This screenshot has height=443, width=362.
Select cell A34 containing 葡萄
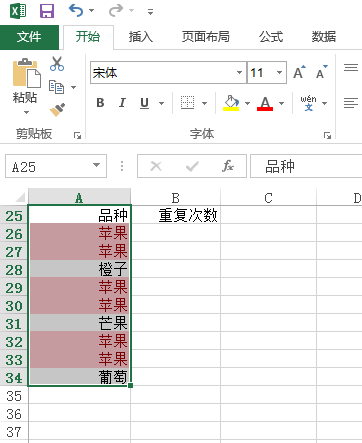pos(79,377)
